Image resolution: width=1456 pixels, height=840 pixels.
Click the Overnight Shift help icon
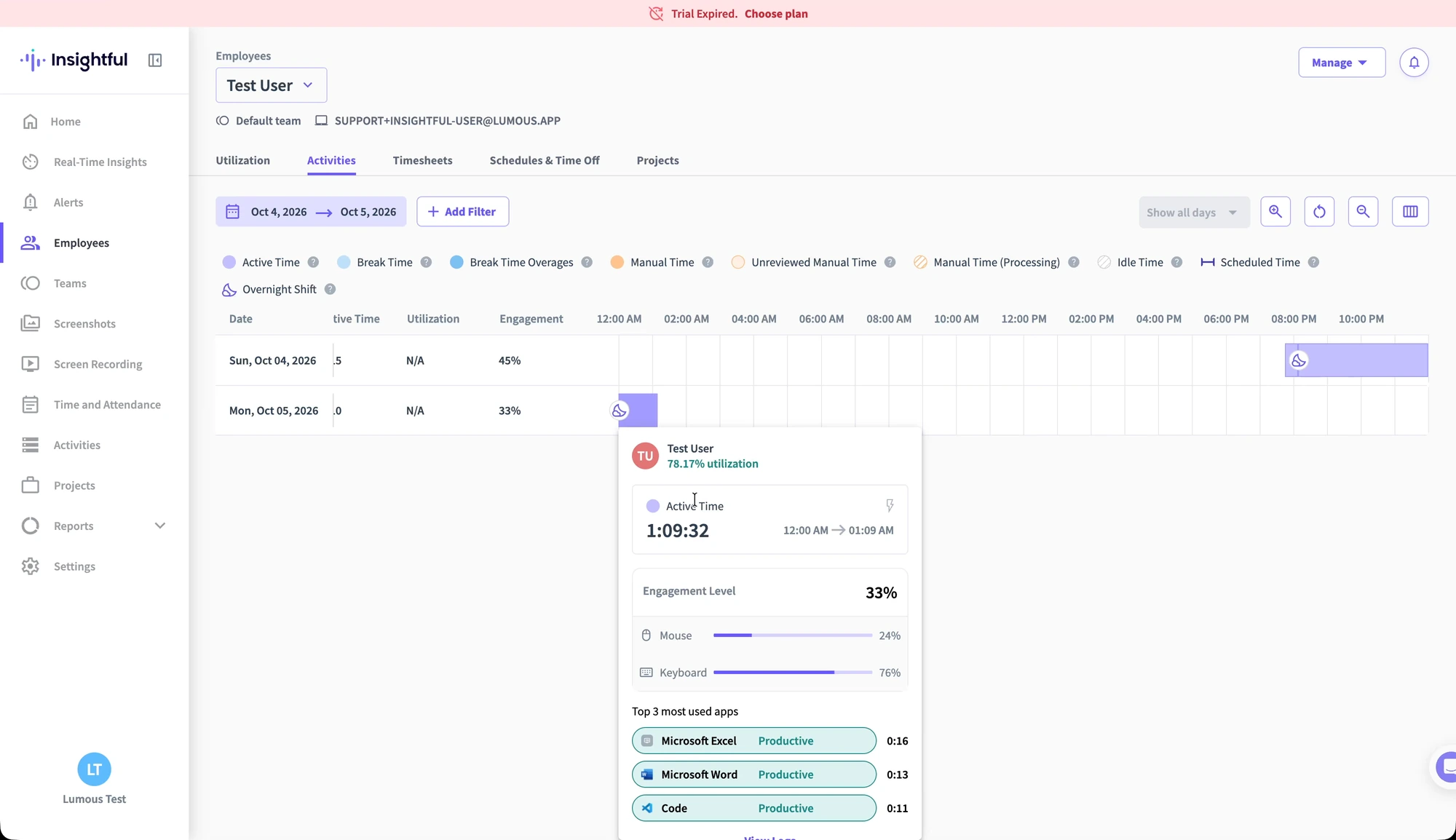point(330,289)
